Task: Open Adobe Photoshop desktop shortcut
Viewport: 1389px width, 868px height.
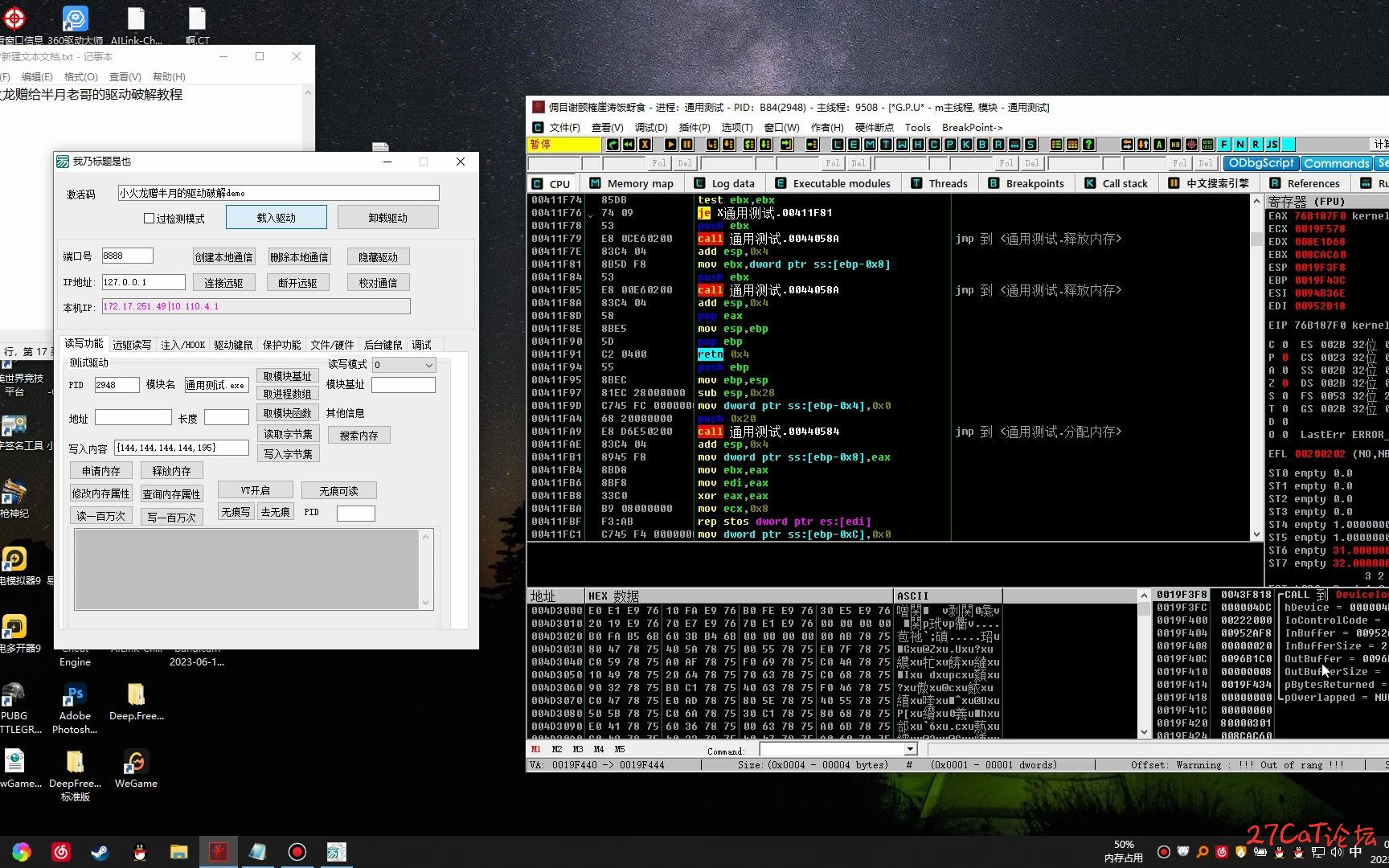Action: 75,708
